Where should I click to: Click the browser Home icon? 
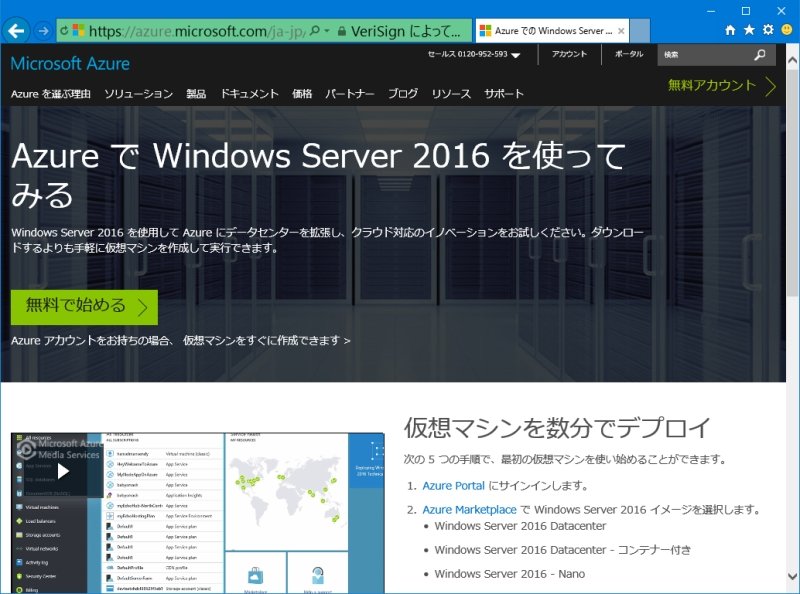[730, 30]
